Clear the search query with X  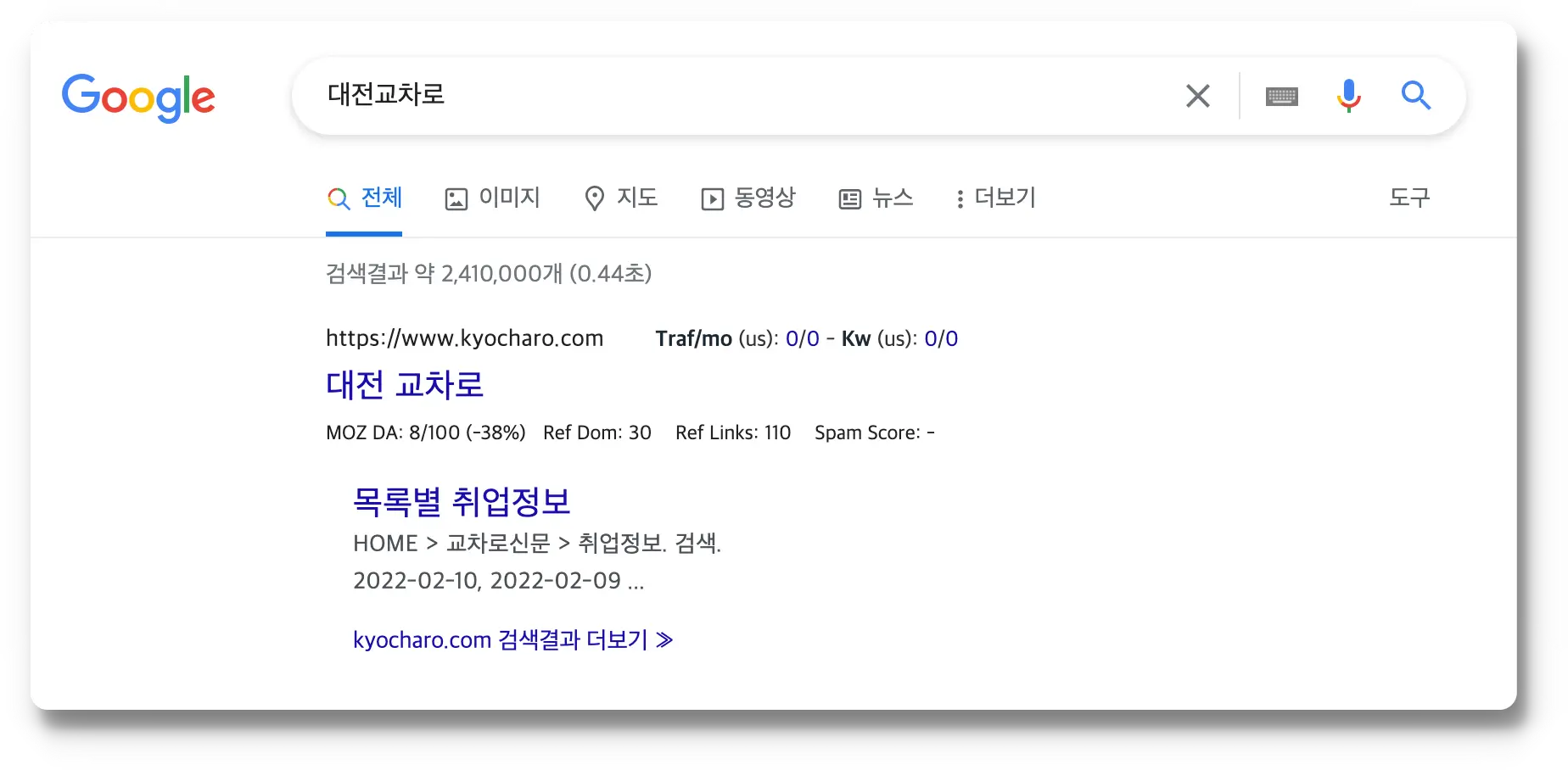point(1197,96)
